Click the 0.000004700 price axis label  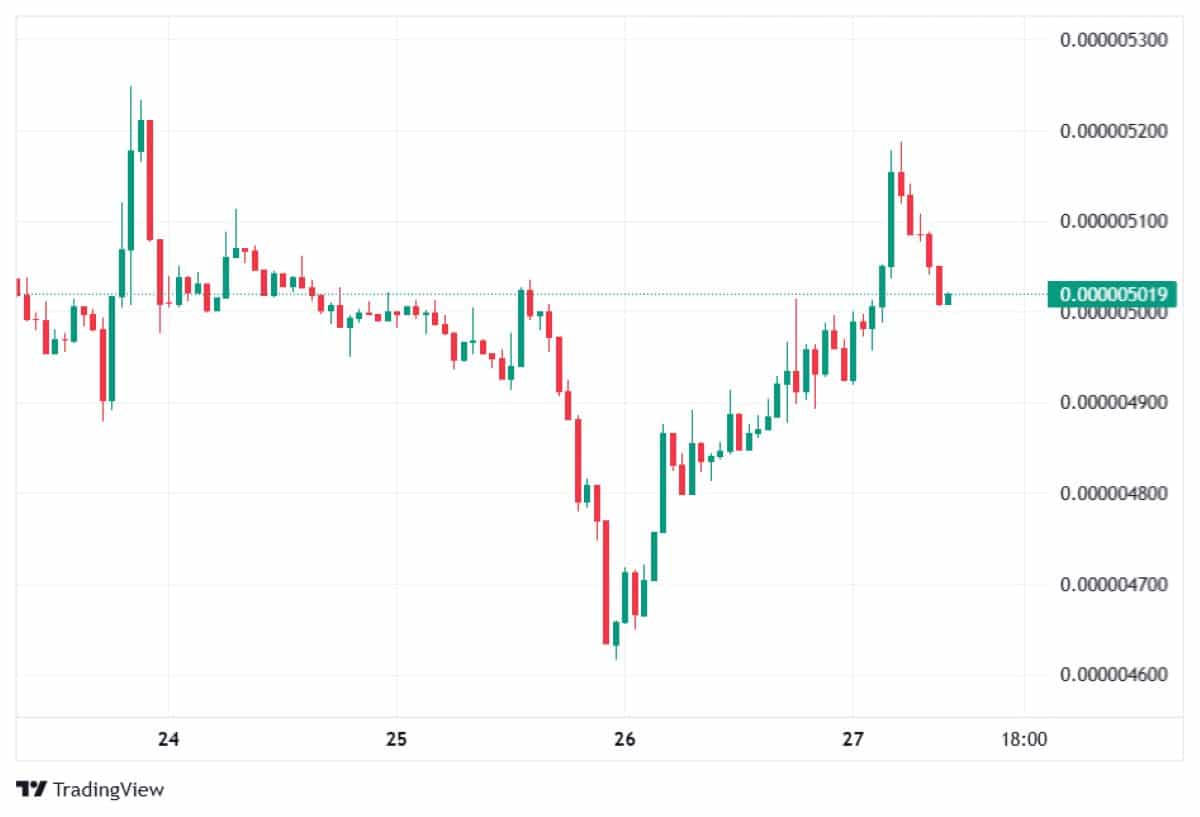click(x=1113, y=584)
